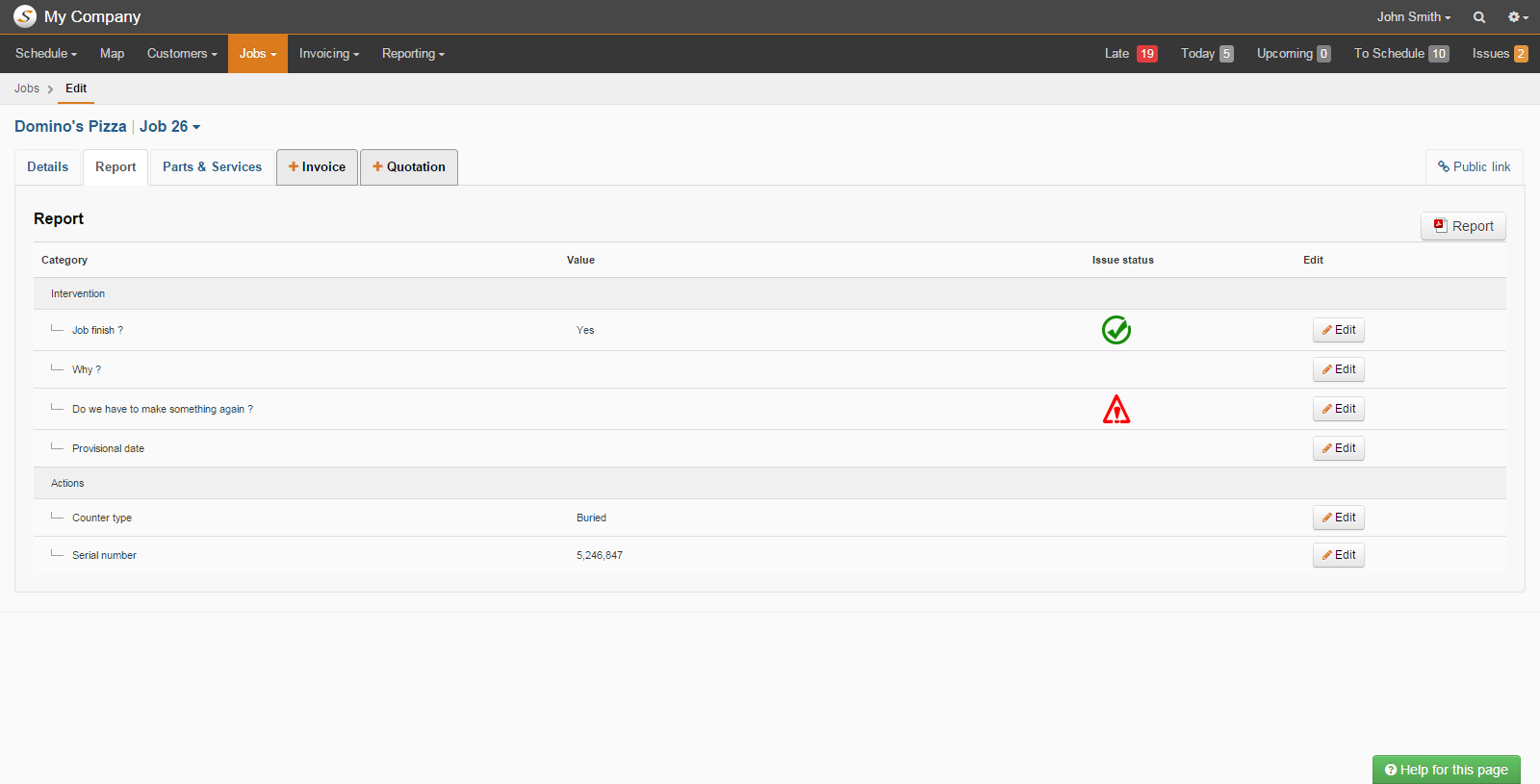Edit the Serial number row

tap(1338, 555)
